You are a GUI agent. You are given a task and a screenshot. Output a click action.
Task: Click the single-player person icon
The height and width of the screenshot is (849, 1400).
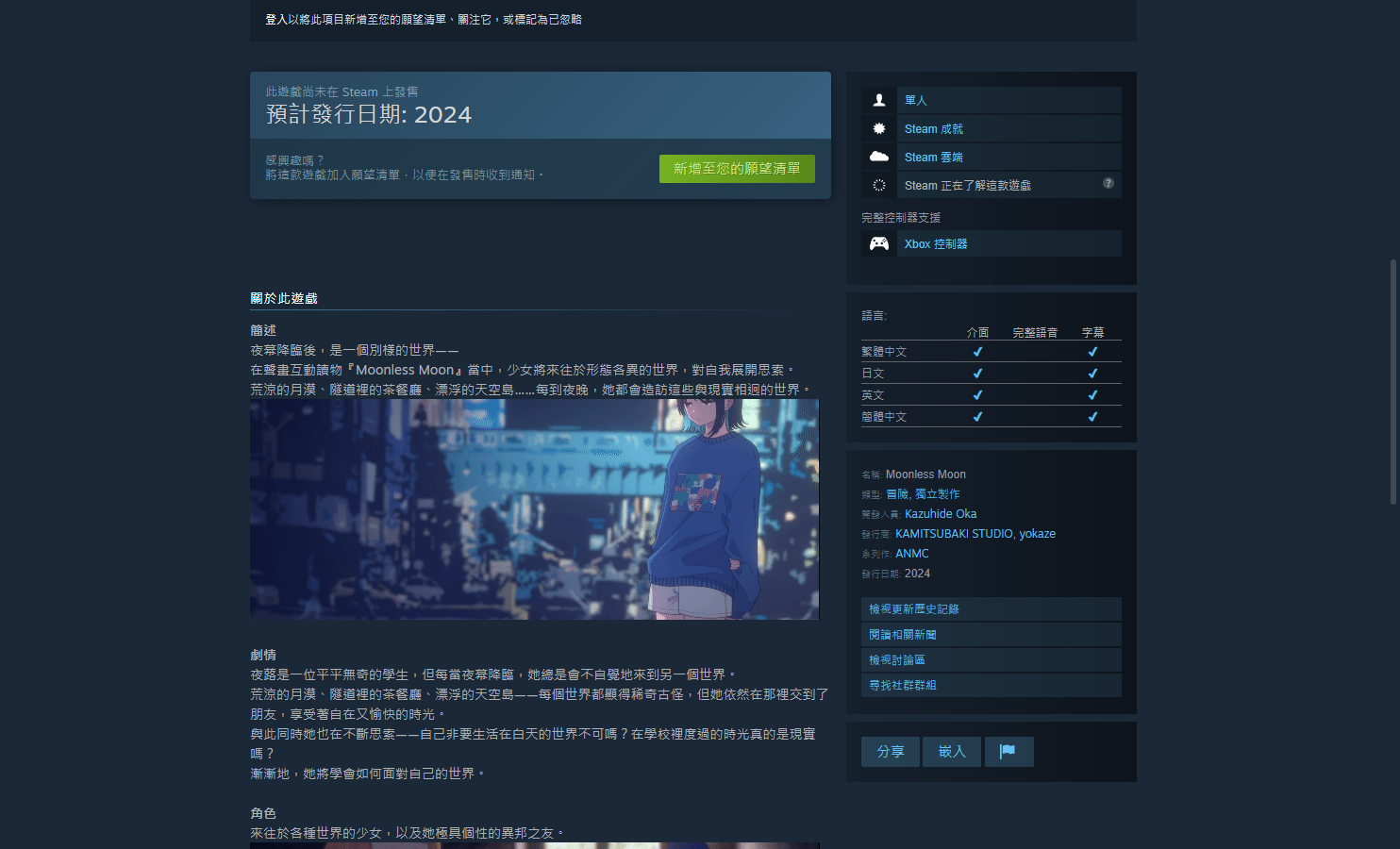tap(879, 100)
